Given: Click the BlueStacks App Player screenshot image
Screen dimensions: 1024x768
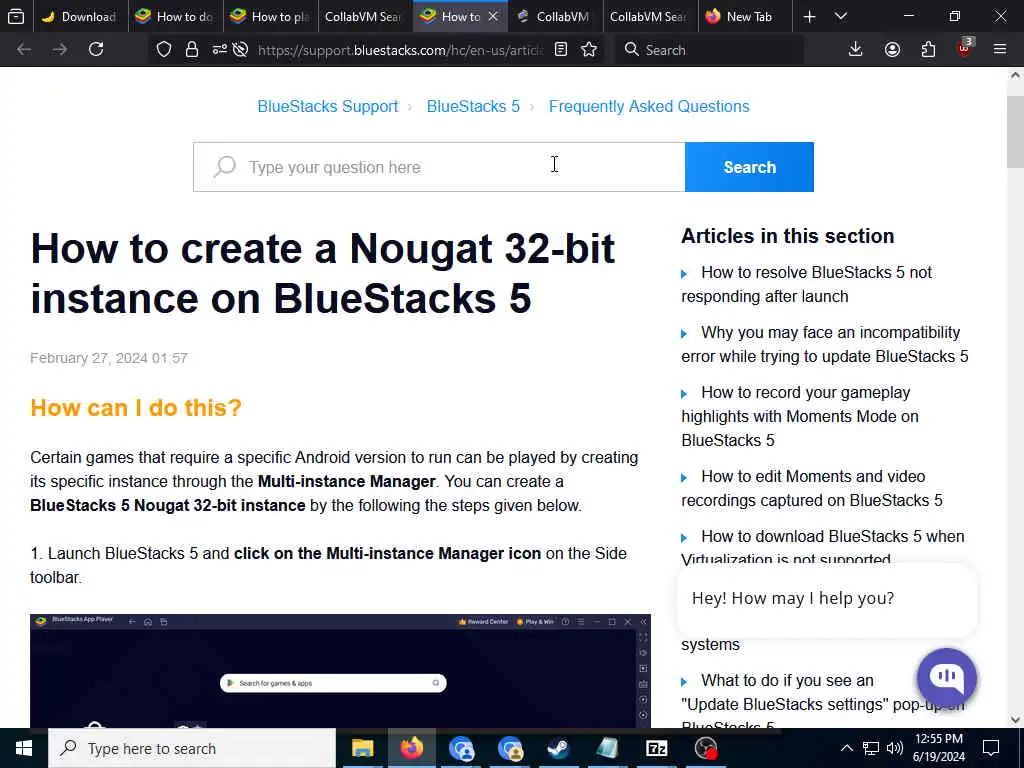Looking at the screenshot, I should pos(340,671).
